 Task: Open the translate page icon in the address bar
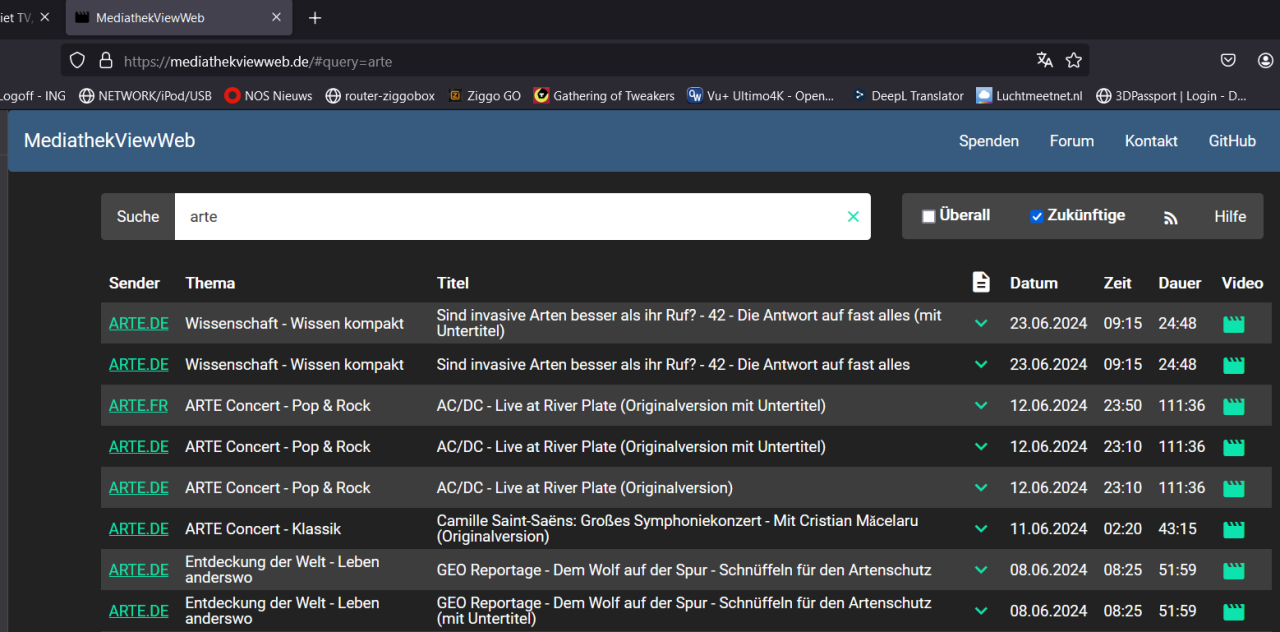(x=1044, y=60)
